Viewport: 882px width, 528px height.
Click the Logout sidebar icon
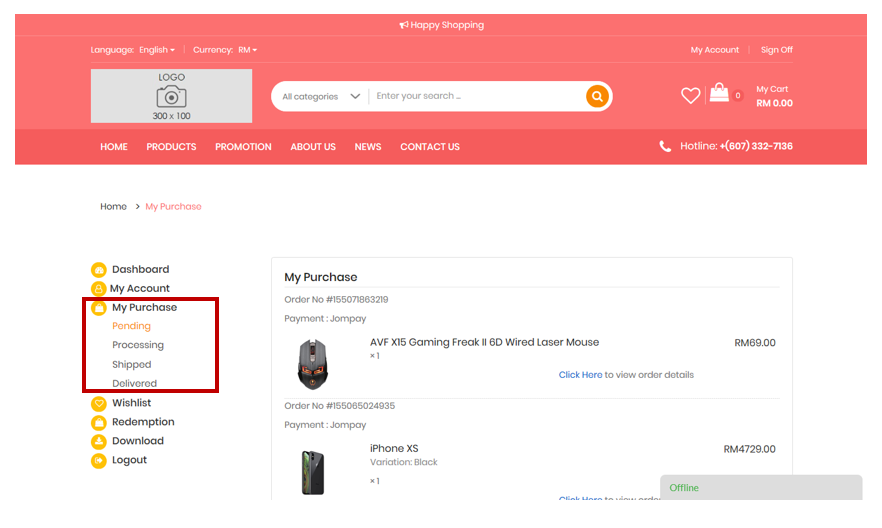[x=99, y=461]
